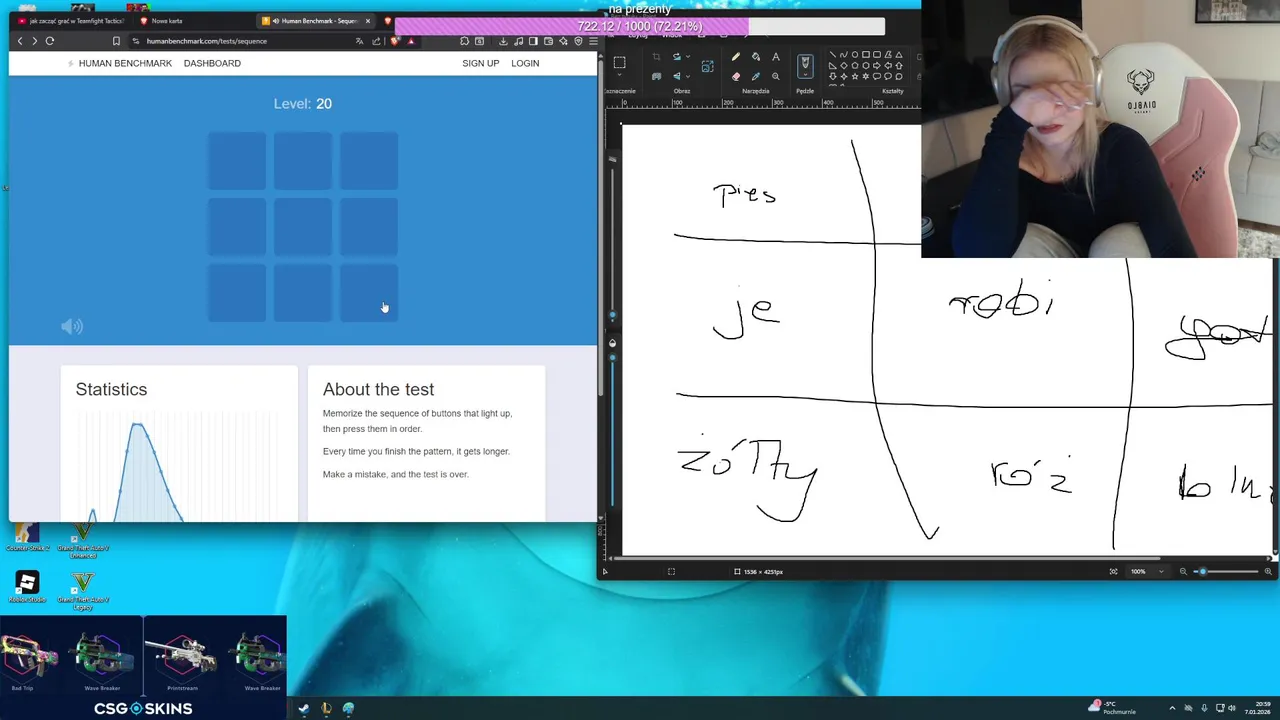Open the rotate dropdown arrow in Paint
Viewport: 1280px width, 720px height.
point(688,57)
